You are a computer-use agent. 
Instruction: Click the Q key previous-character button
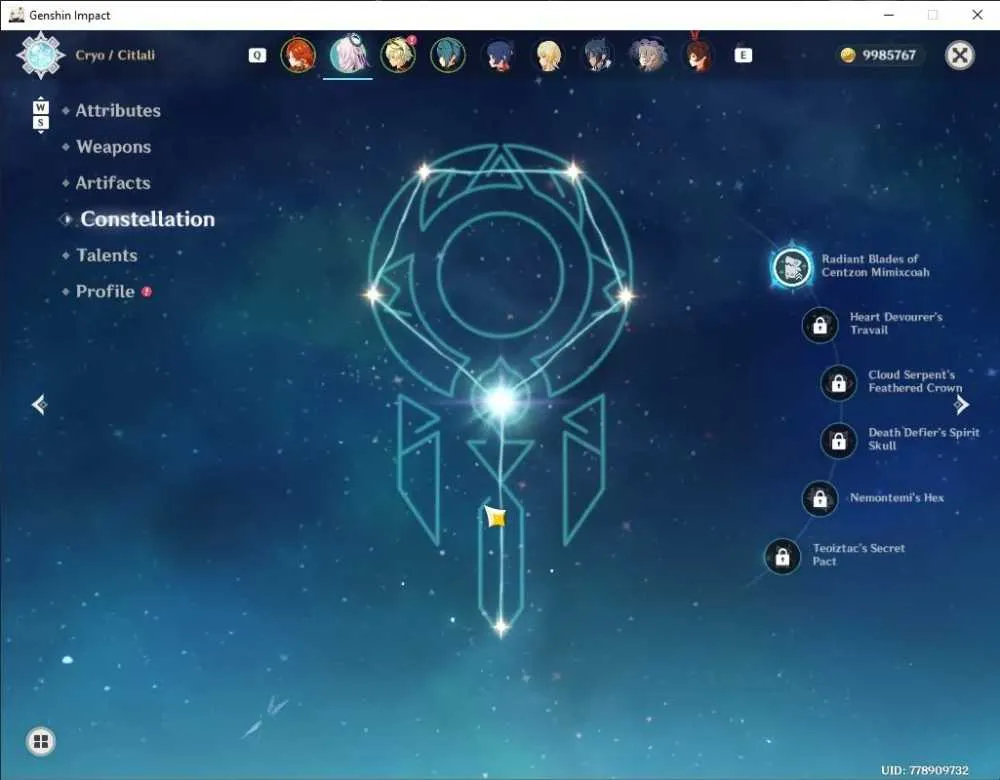coord(257,55)
